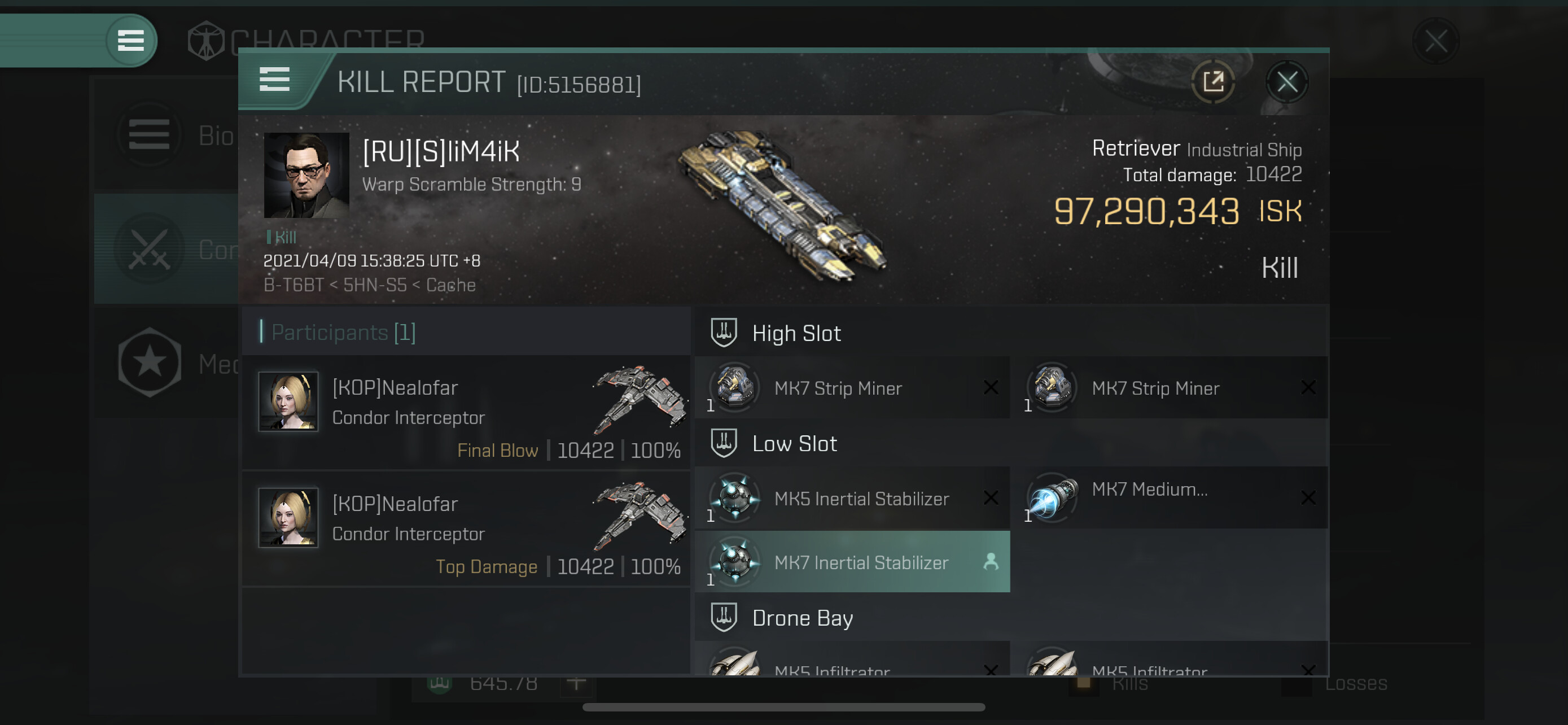Open the Kill Report hamburger menu
This screenshot has height=725, width=1568.
274,80
